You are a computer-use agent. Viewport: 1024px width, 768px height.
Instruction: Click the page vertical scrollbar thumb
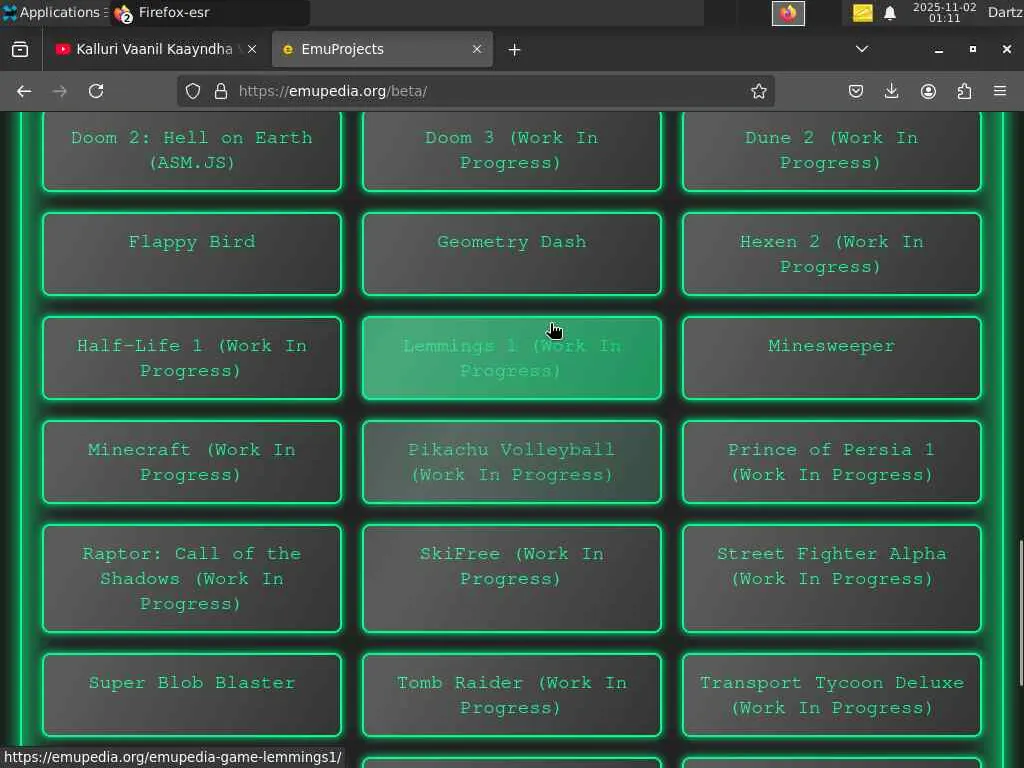(1020, 613)
